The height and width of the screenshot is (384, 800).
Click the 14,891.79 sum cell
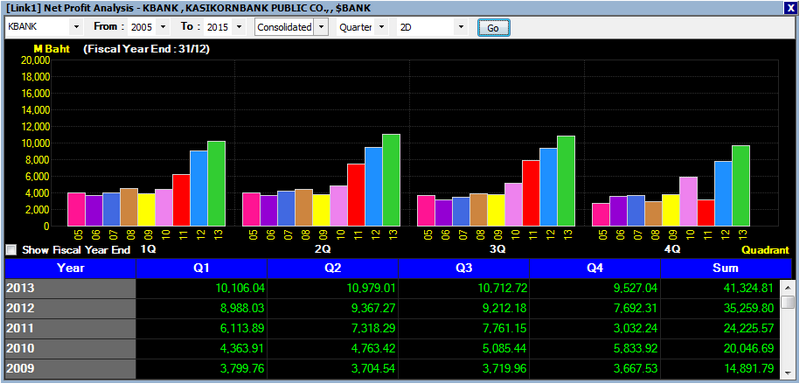point(721,369)
